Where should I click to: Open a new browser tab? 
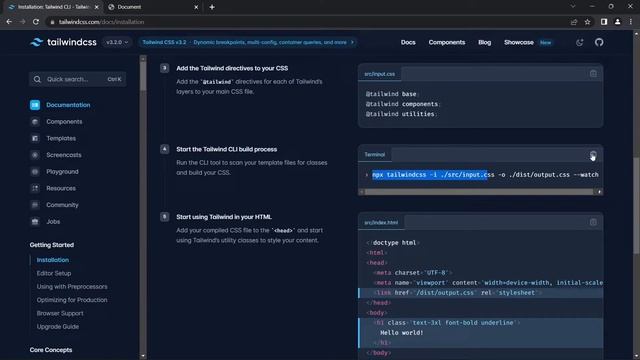[x=212, y=7]
